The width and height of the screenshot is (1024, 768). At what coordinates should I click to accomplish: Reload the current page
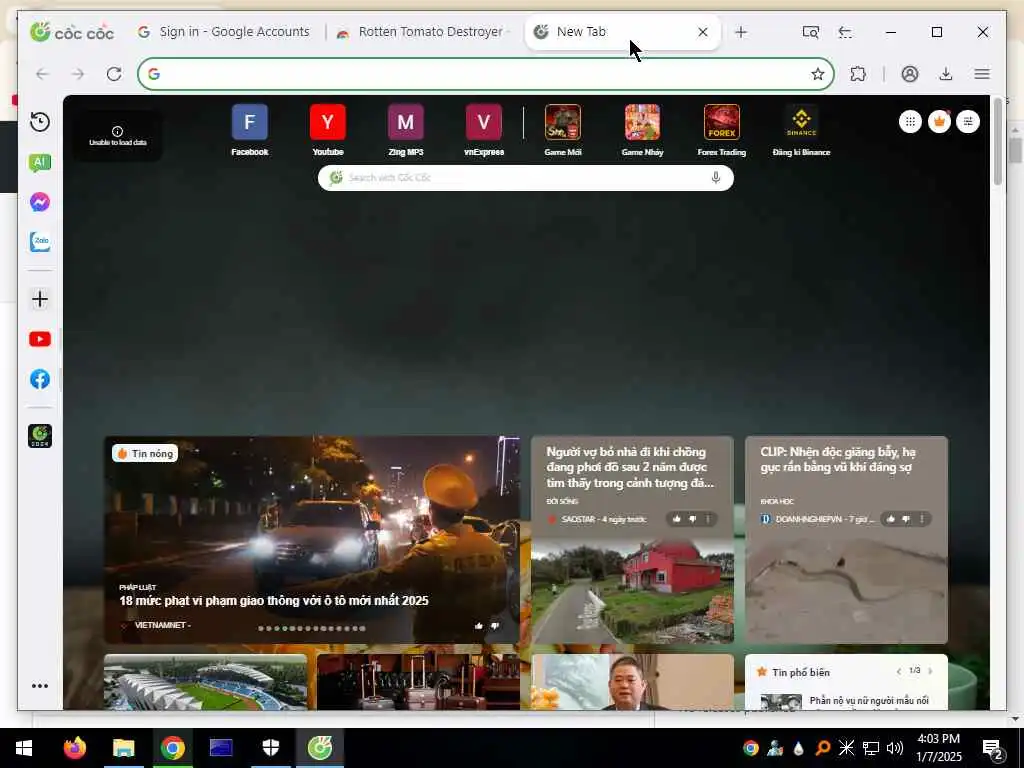(x=114, y=74)
